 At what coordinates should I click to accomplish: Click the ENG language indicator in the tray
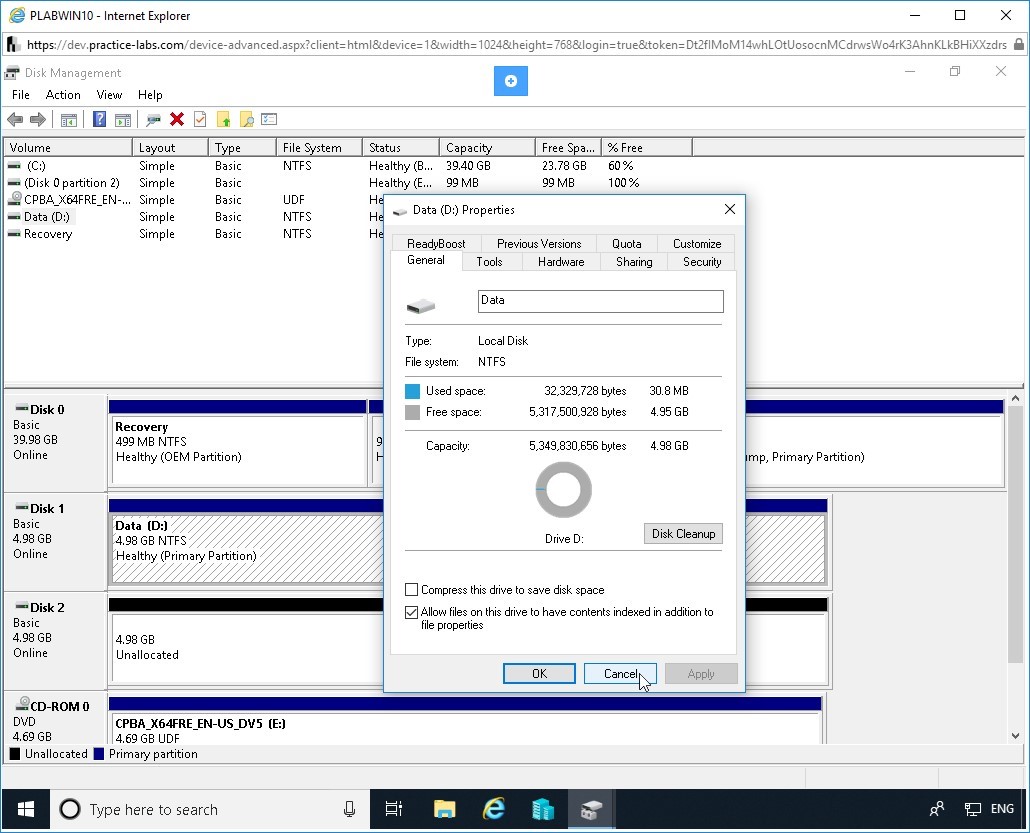1002,809
